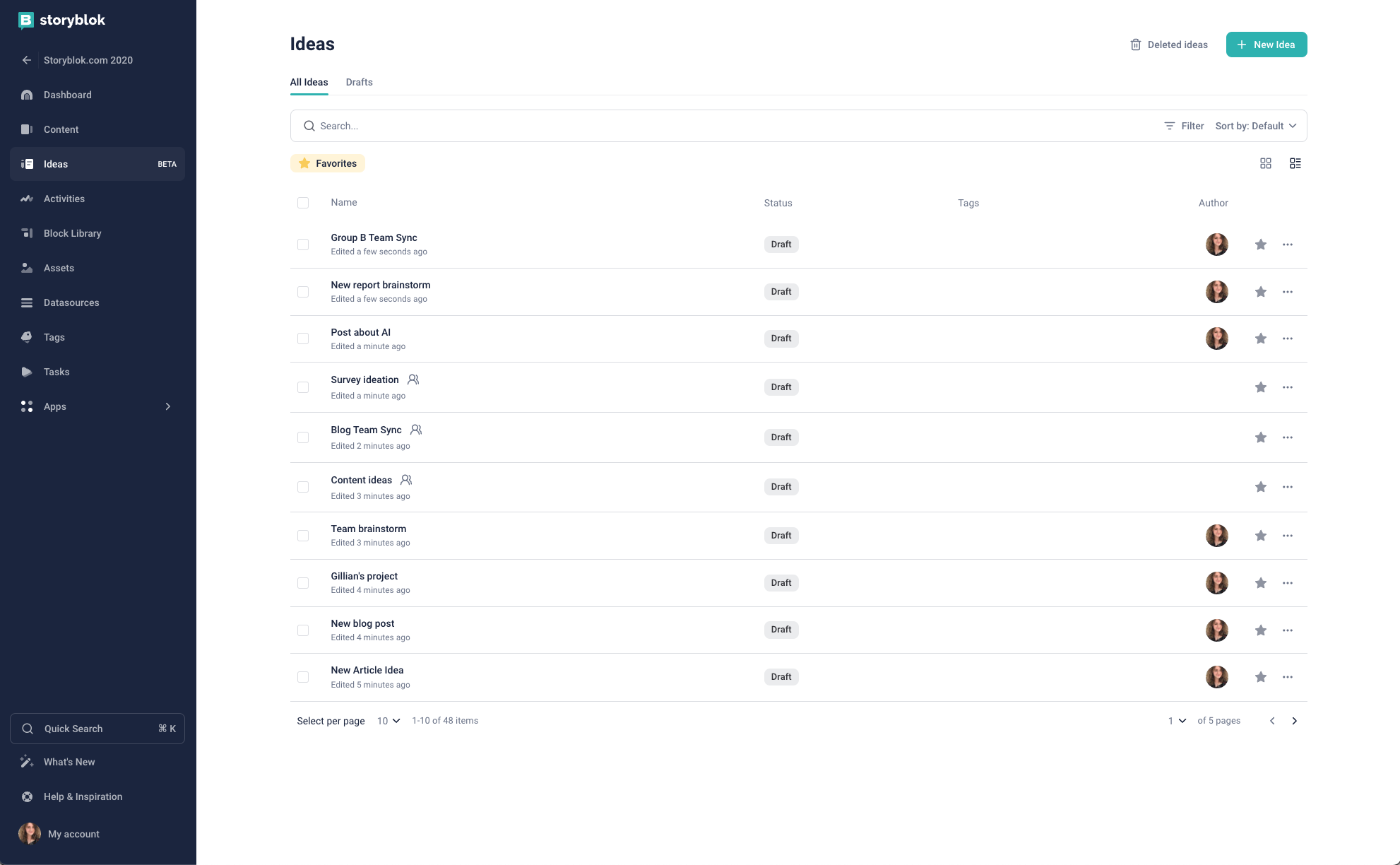1400x865 pixels.
Task: Create a New Idea
Action: pyautogui.click(x=1266, y=45)
